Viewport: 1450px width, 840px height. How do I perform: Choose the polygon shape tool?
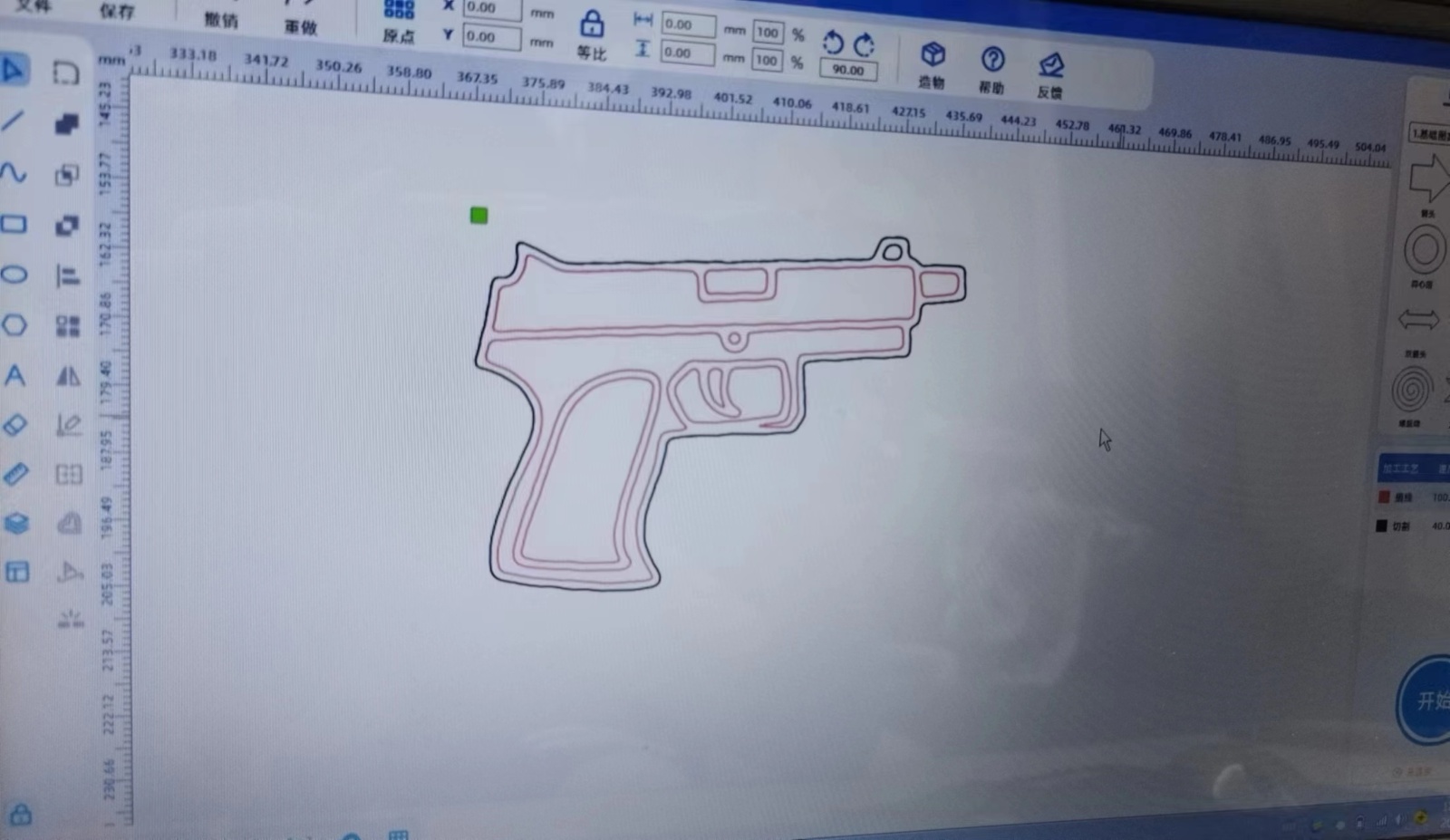coord(14,324)
